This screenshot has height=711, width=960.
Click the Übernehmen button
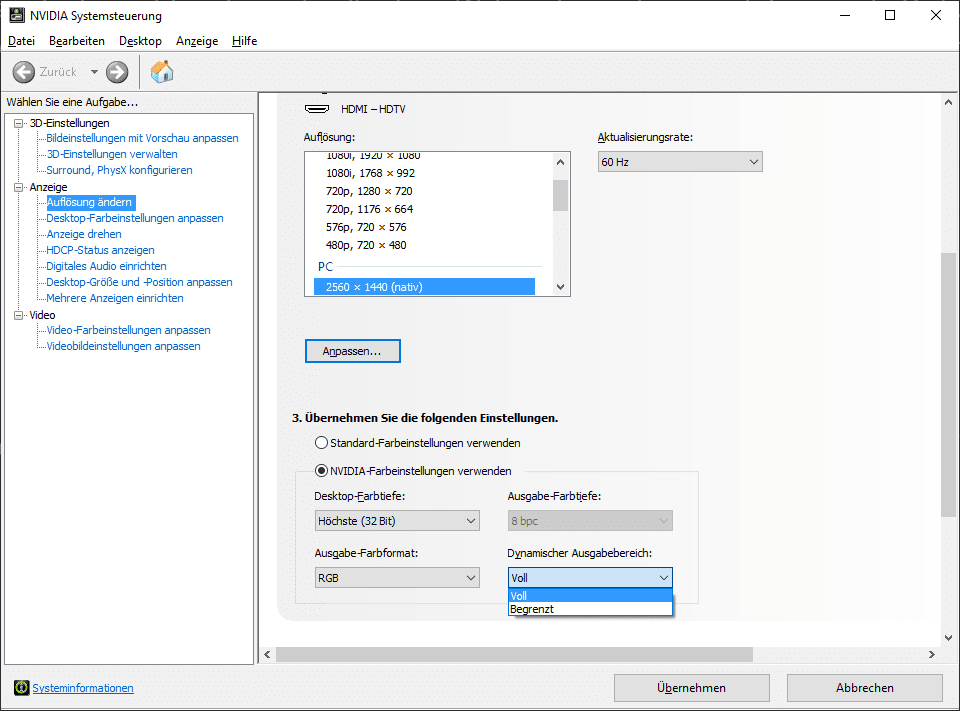click(x=692, y=688)
